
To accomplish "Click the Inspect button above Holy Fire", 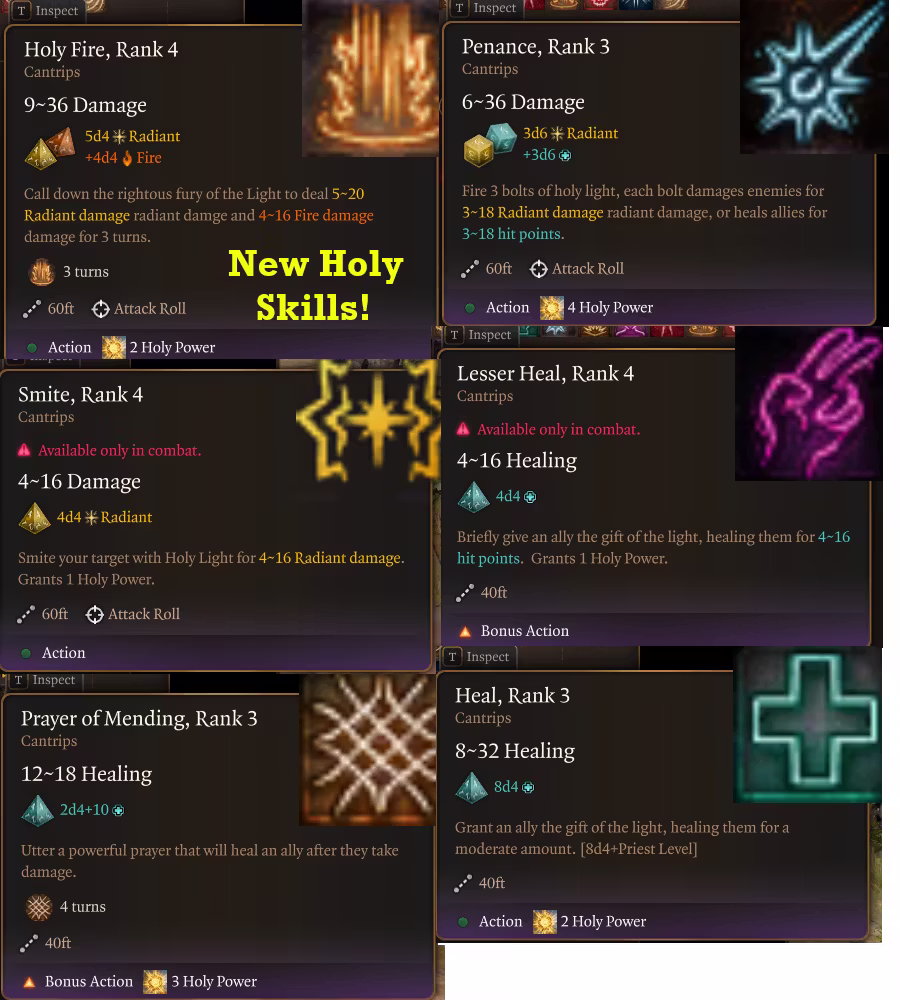I will click(47, 10).
